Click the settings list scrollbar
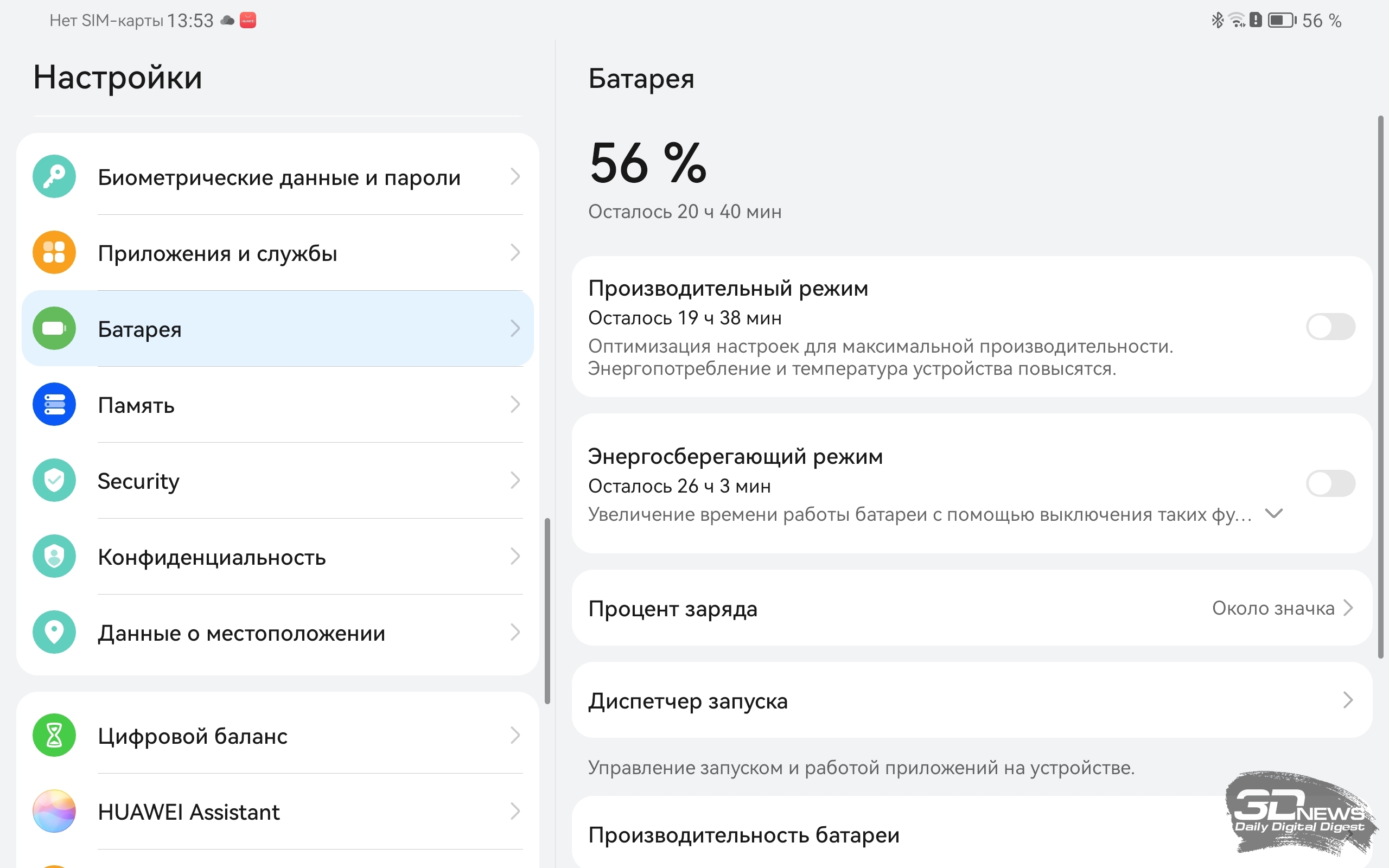 [x=547, y=611]
